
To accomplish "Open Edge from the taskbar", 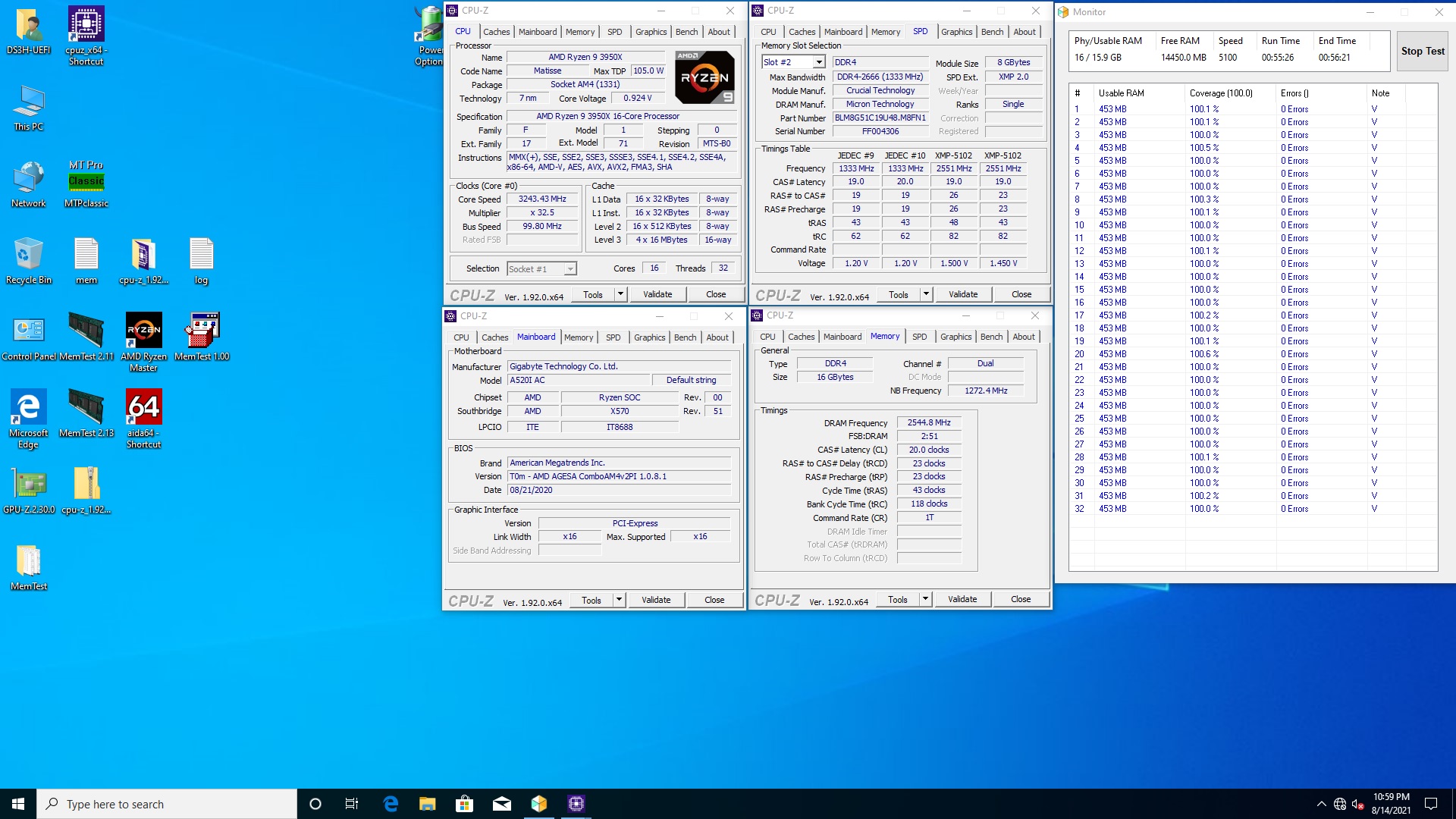I will click(391, 804).
